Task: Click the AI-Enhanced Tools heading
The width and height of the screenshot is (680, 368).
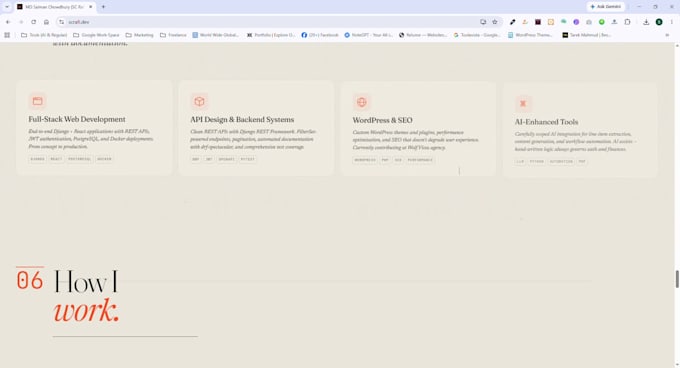Action: tap(546, 122)
